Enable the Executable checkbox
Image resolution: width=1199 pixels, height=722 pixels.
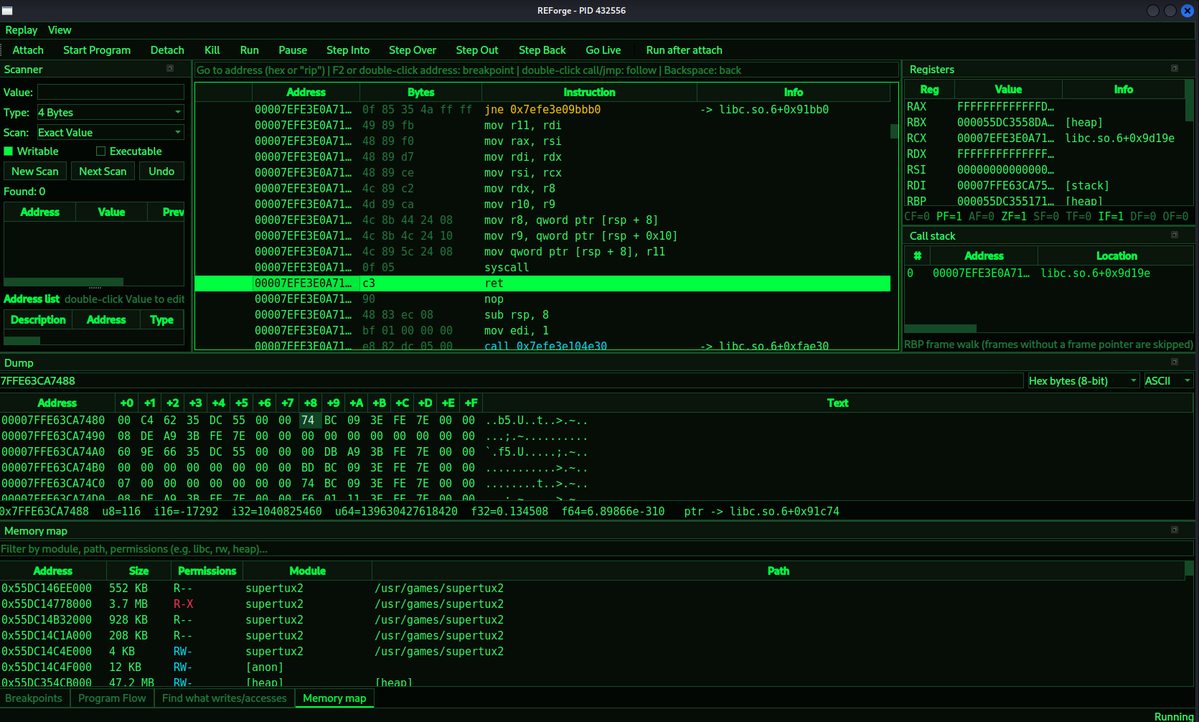[x=100, y=151]
